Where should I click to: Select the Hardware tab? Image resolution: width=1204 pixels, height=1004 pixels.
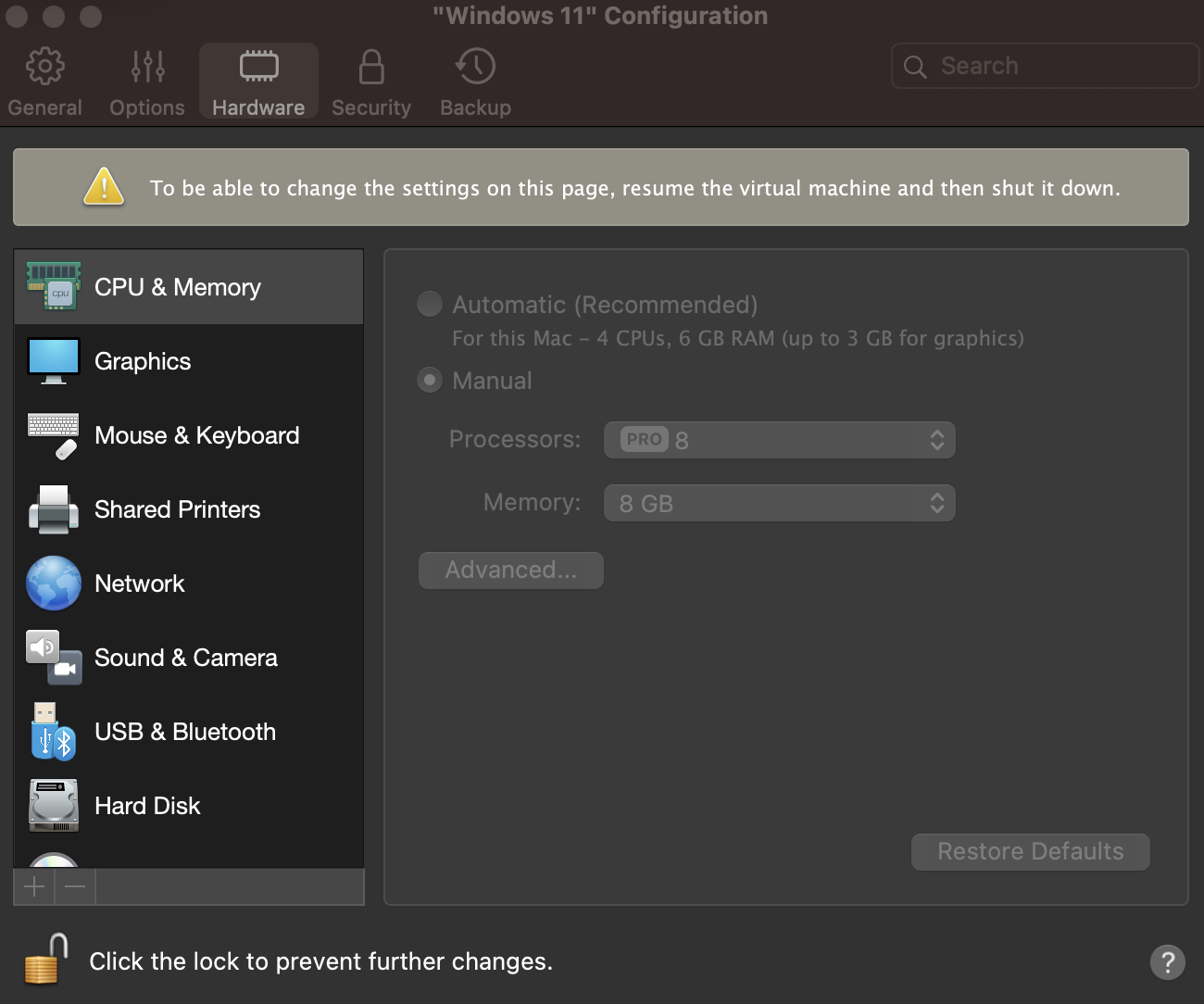(258, 82)
